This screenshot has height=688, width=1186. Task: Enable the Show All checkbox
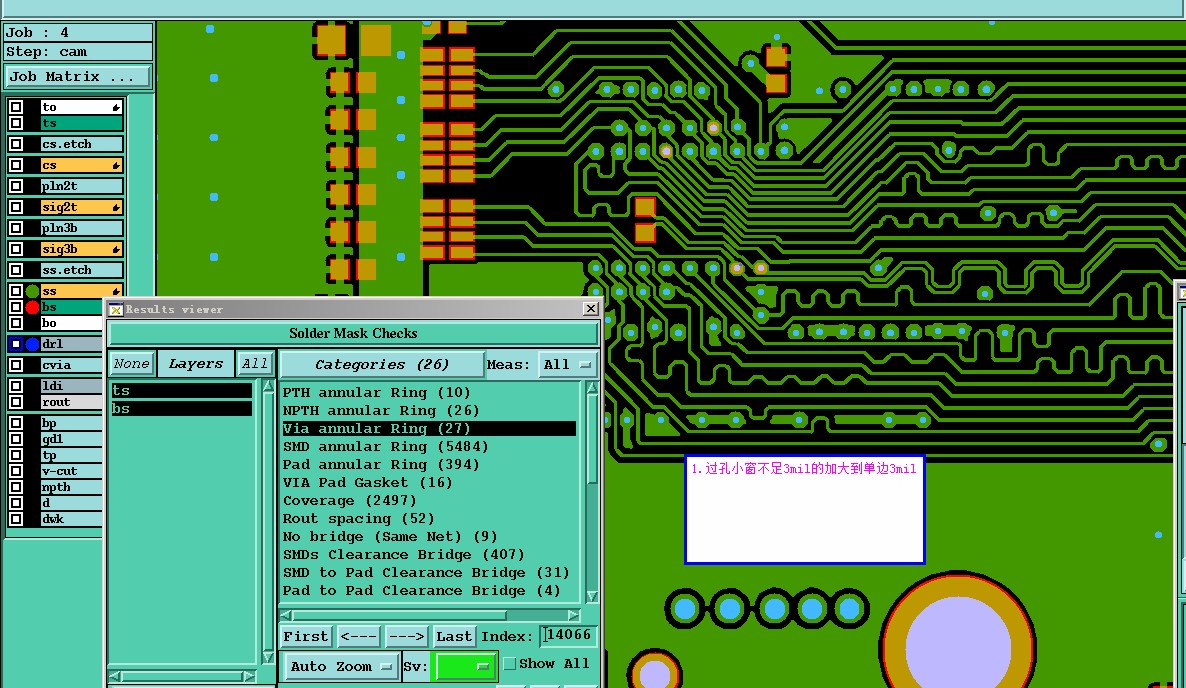[510, 663]
